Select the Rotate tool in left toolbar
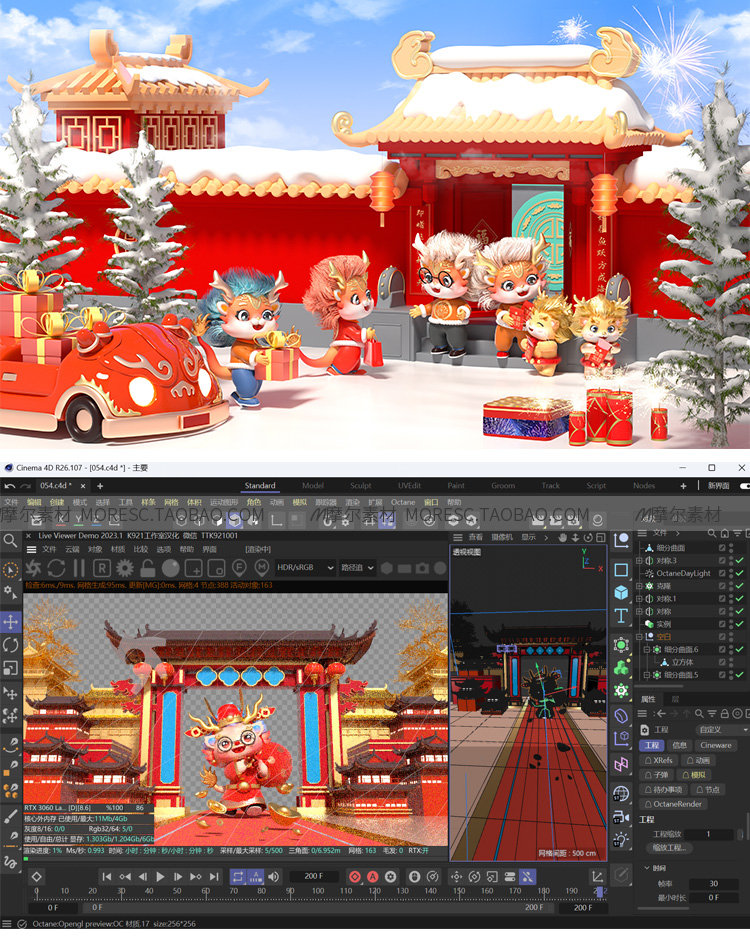Image resolution: width=750 pixels, height=937 pixels. (x=11, y=645)
